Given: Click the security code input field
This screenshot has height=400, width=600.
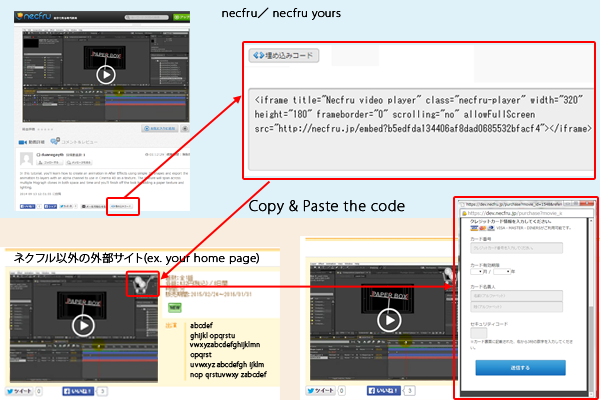Looking at the screenshot, I should coord(481,334).
